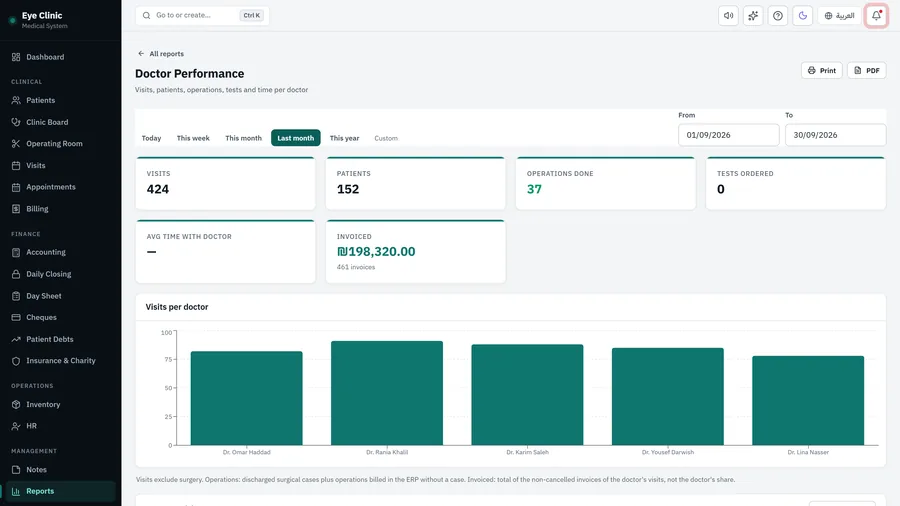
Task: Click the Invoiced ₪198,320.00 card
Action: point(416,251)
